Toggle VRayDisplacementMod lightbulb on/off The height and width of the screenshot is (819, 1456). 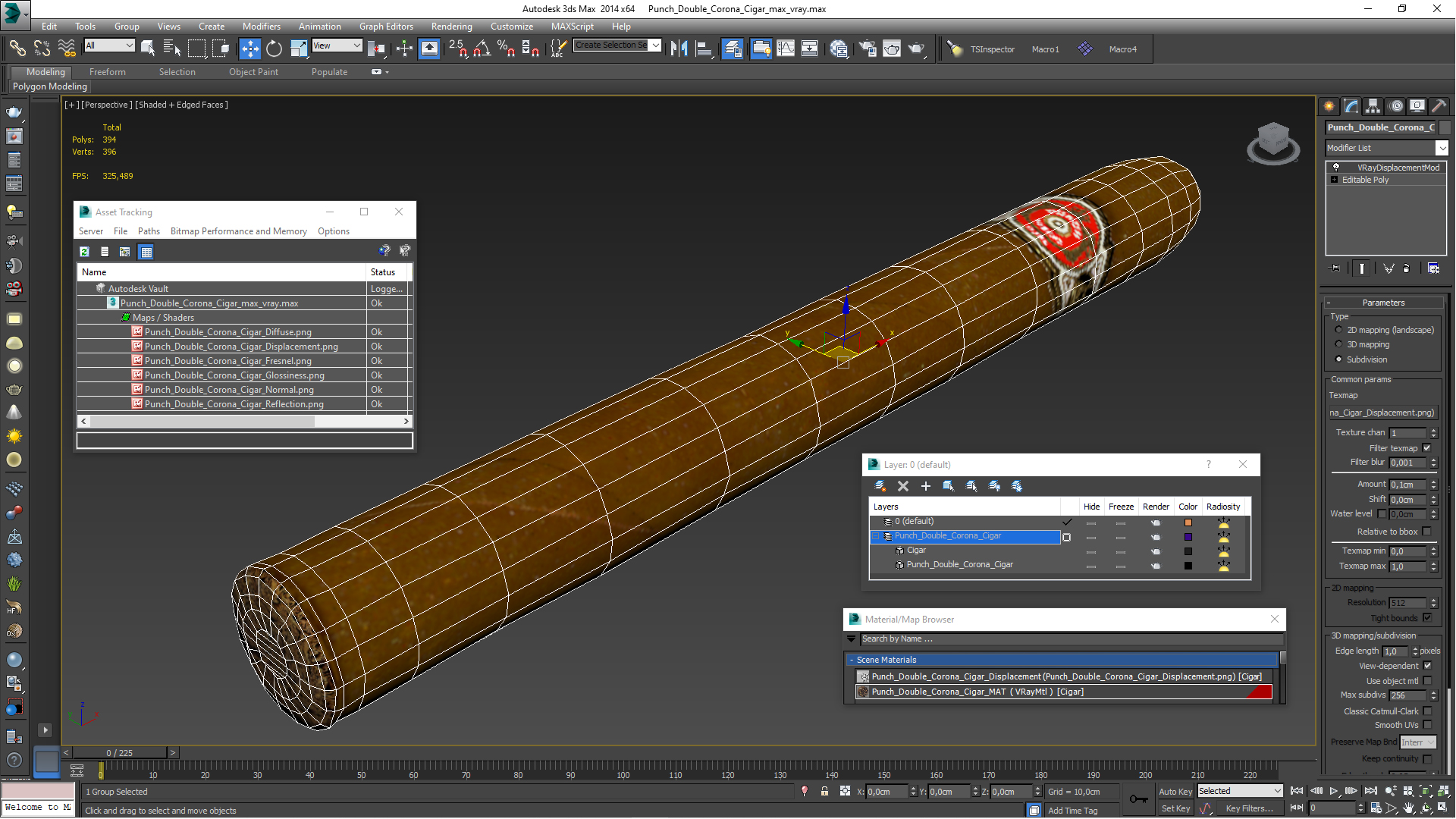tap(1336, 168)
